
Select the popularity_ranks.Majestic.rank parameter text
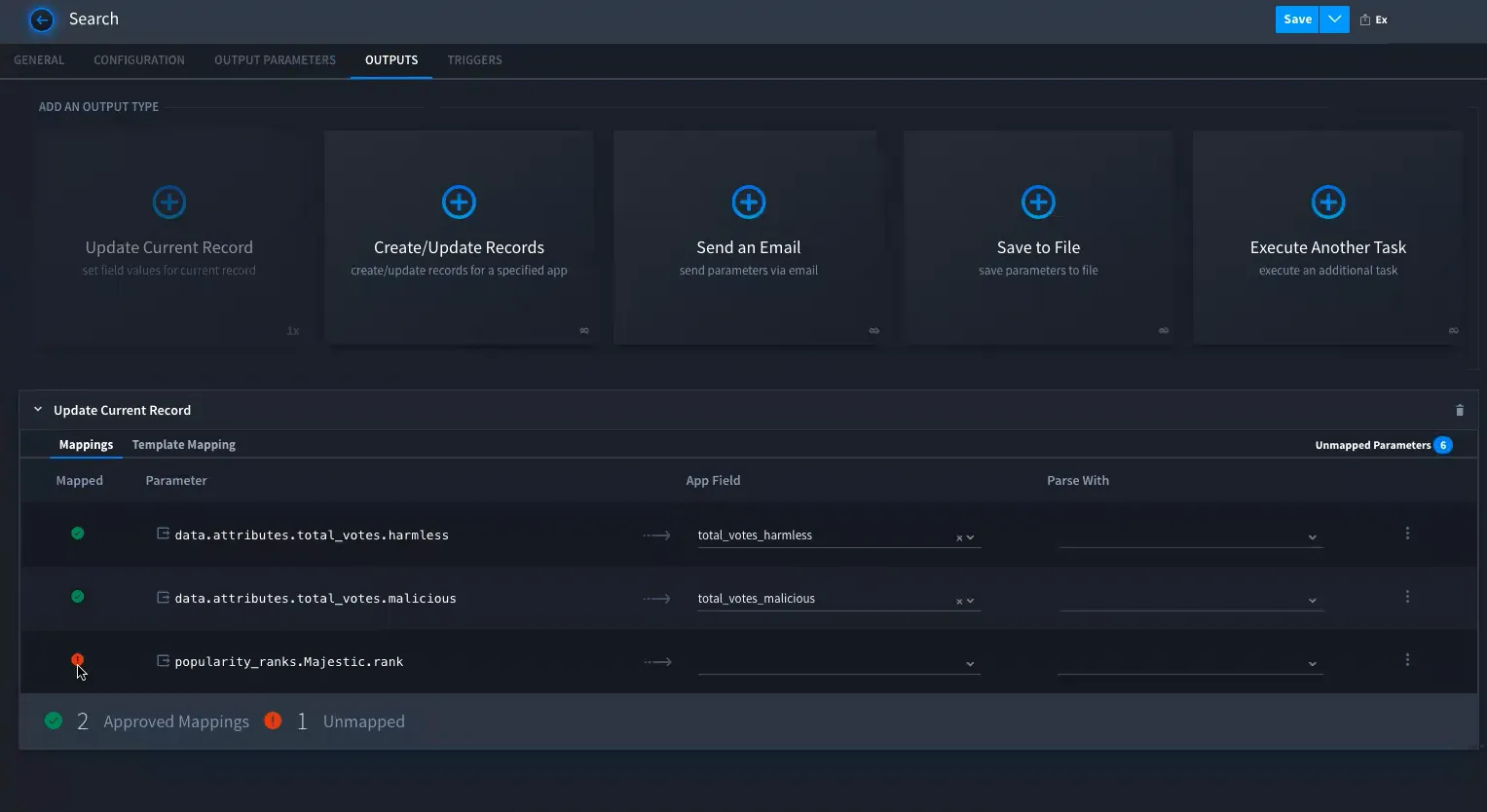[x=289, y=661]
